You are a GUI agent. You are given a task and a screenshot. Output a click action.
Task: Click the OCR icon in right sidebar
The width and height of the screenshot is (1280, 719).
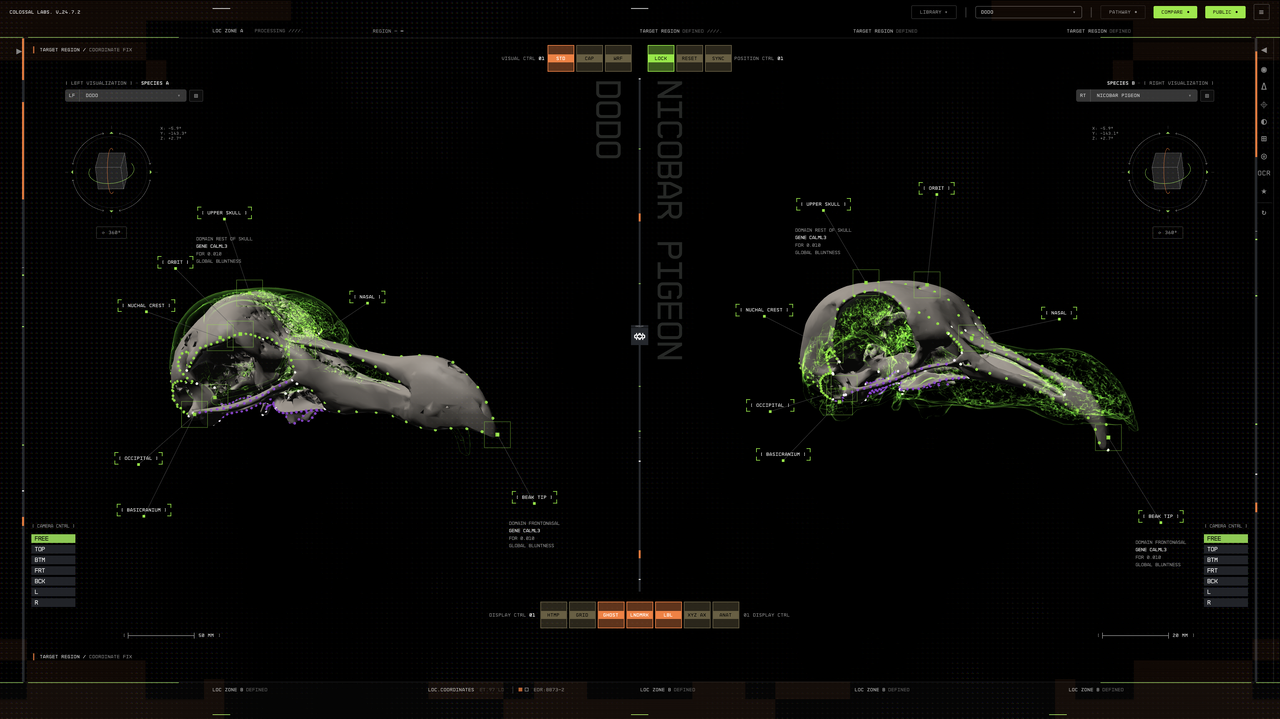(1264, 173)
